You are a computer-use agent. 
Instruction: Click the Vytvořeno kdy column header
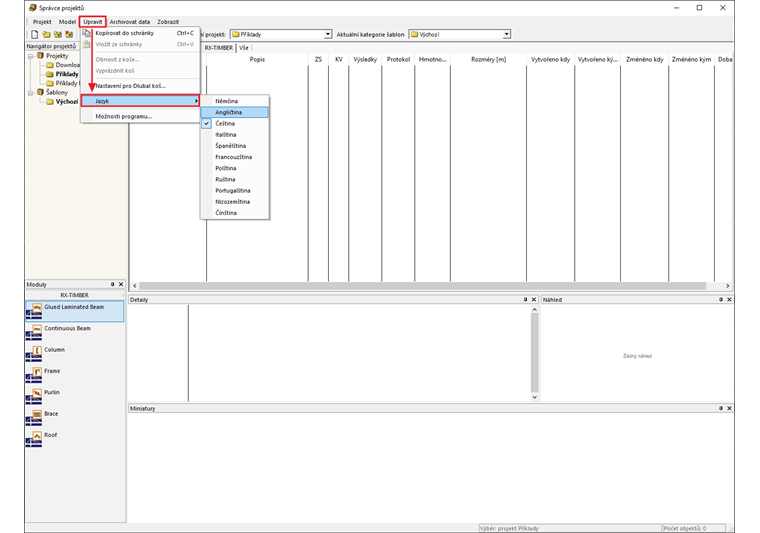(551, 60)
